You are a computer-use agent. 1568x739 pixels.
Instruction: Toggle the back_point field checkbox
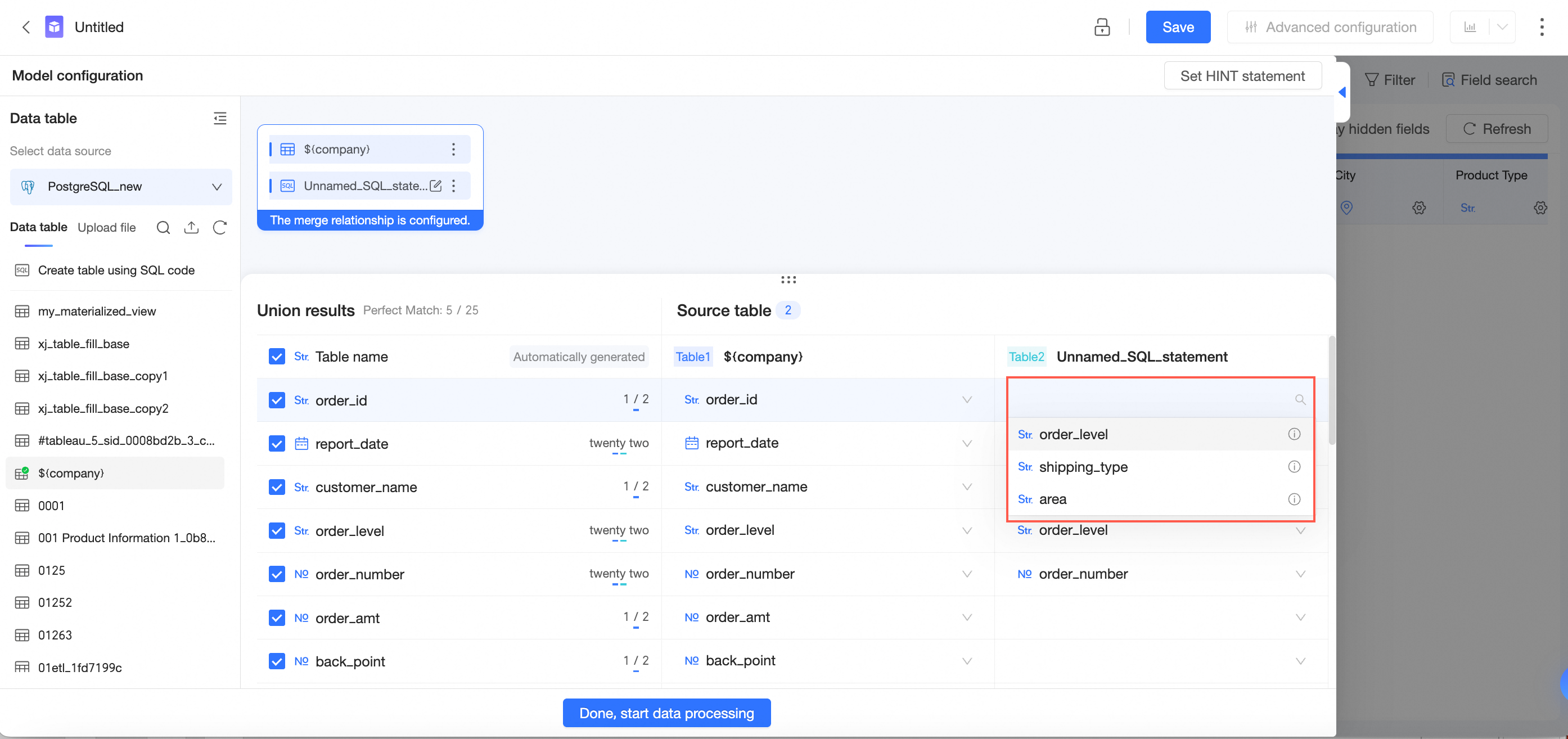277,661
